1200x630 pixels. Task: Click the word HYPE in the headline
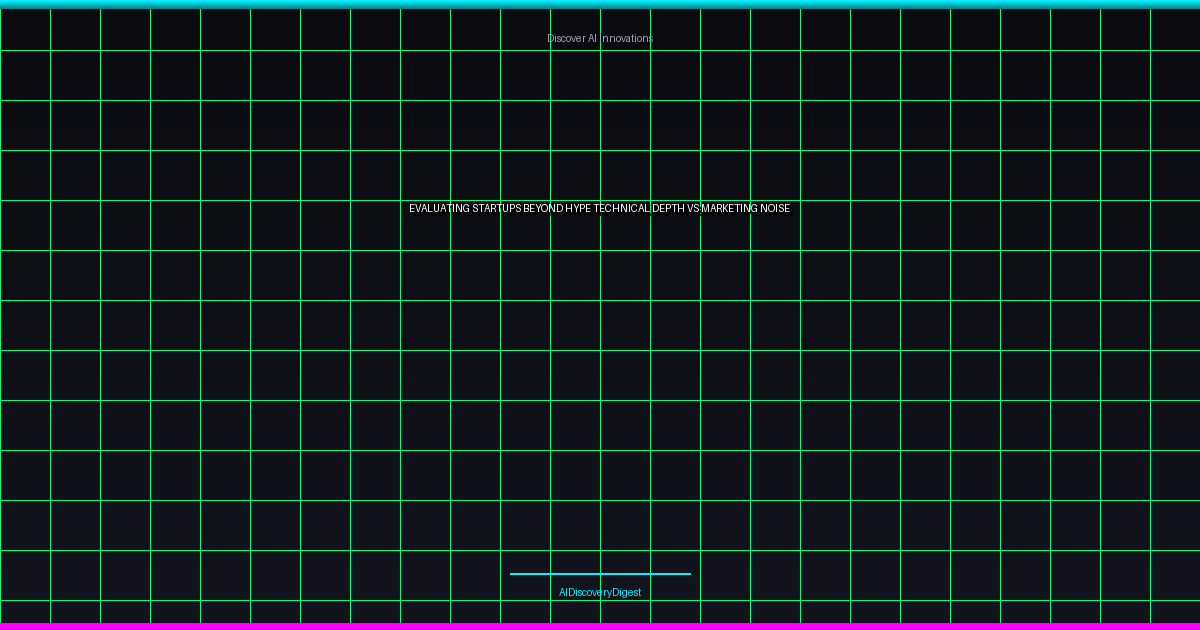[578, 209]
